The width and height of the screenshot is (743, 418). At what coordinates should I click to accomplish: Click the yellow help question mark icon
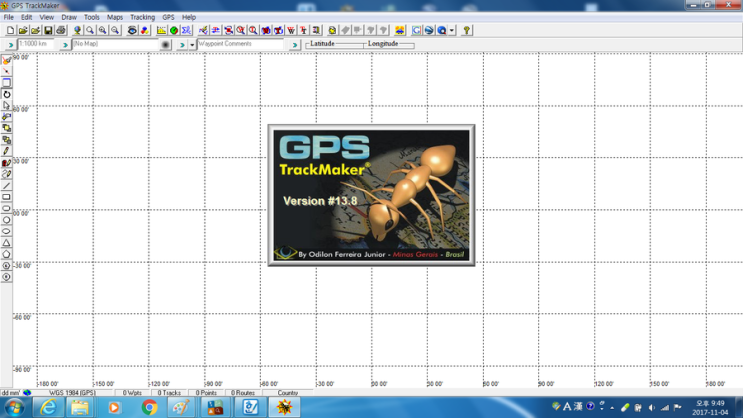click(x=466, y=30)
